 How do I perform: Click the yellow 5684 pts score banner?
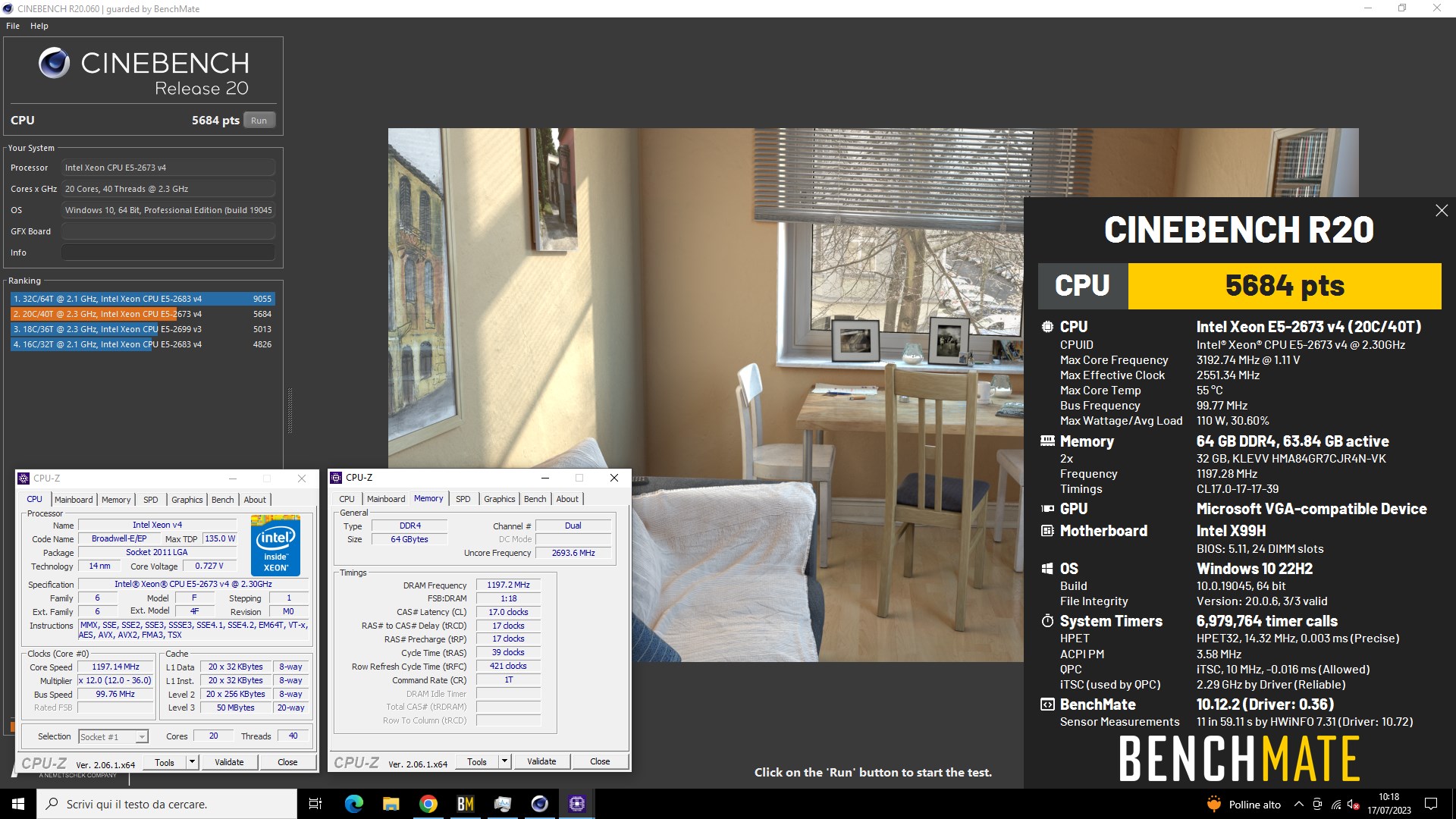(x=1285, y=286)
